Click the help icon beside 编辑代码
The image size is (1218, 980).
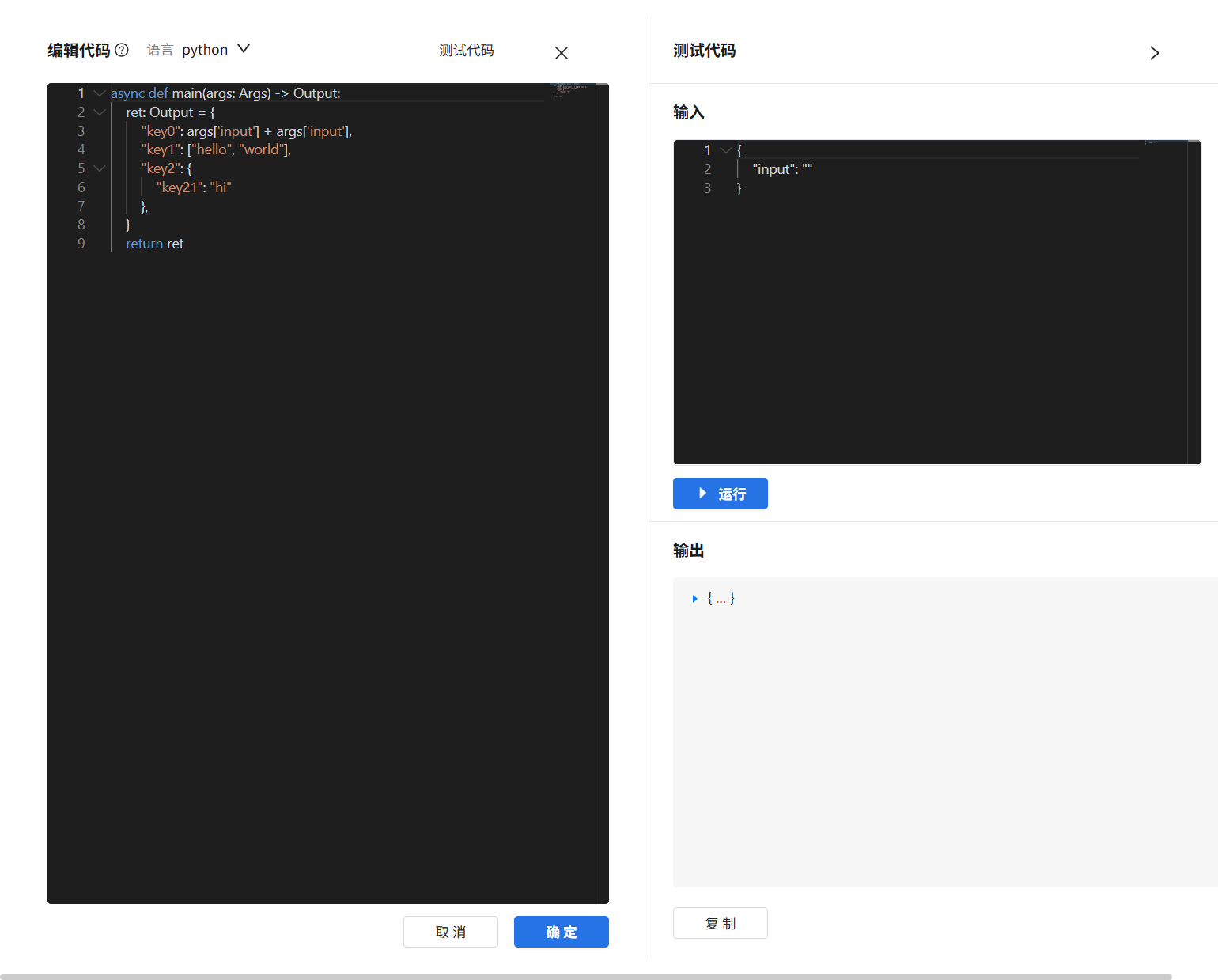[x=122, y=50]
